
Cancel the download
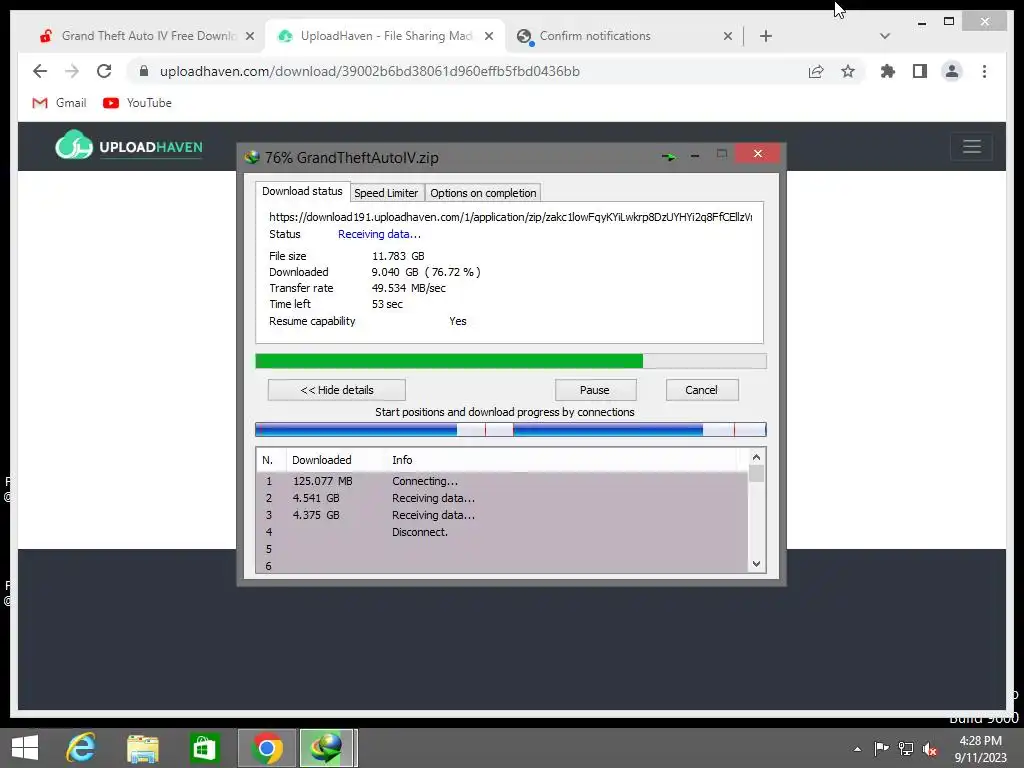coord(702,390)
